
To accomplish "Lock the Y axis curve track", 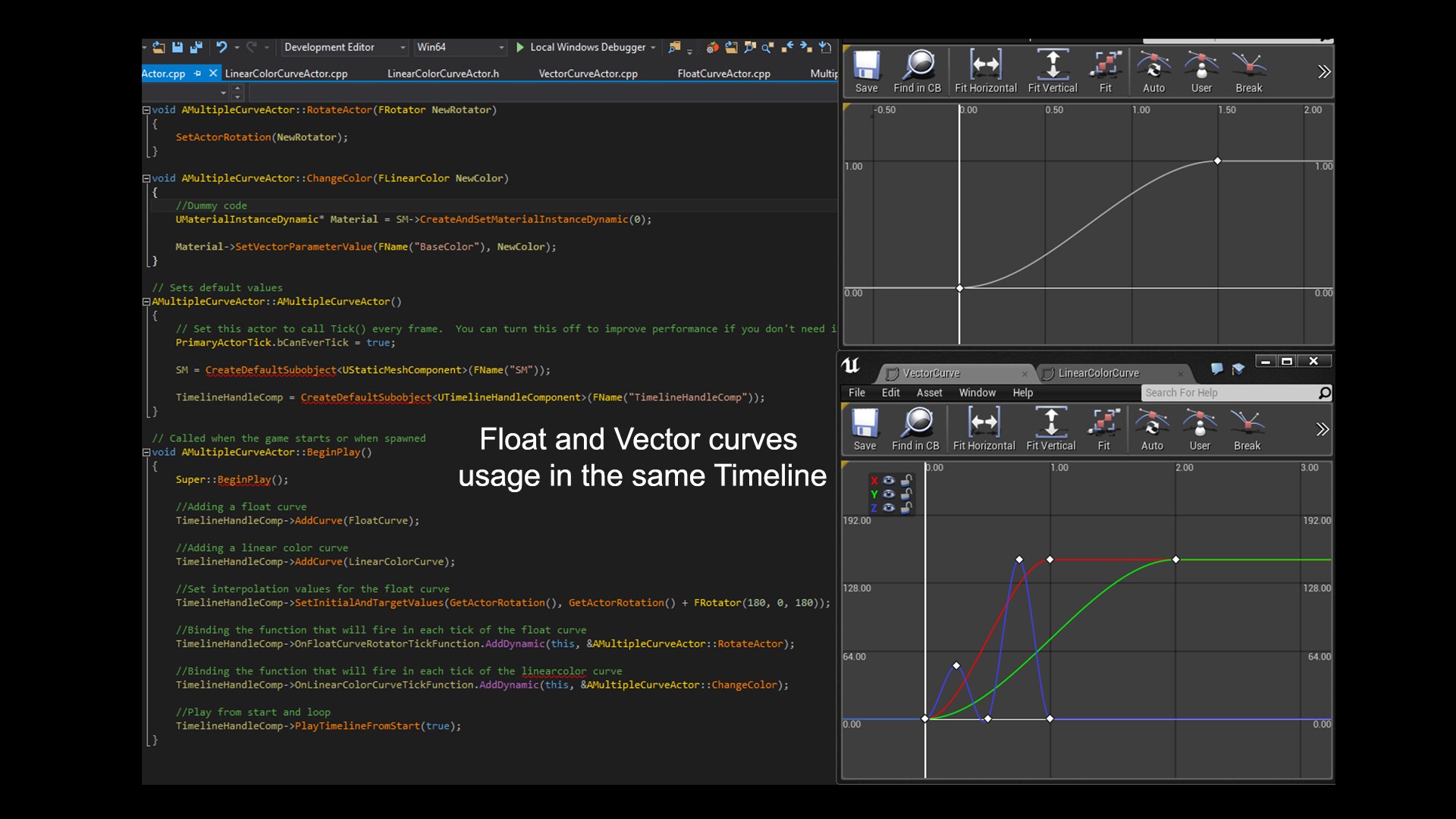I will [907, 494].
